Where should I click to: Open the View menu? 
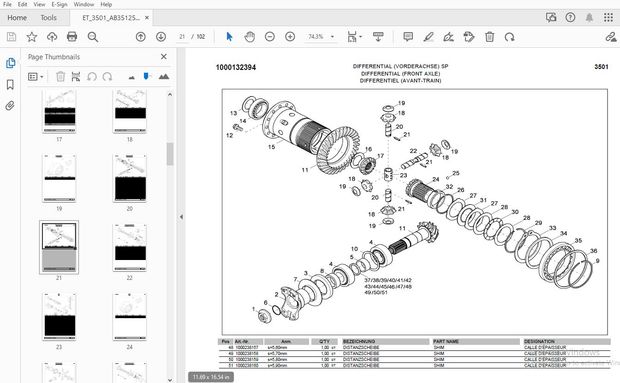pos(39,4)
